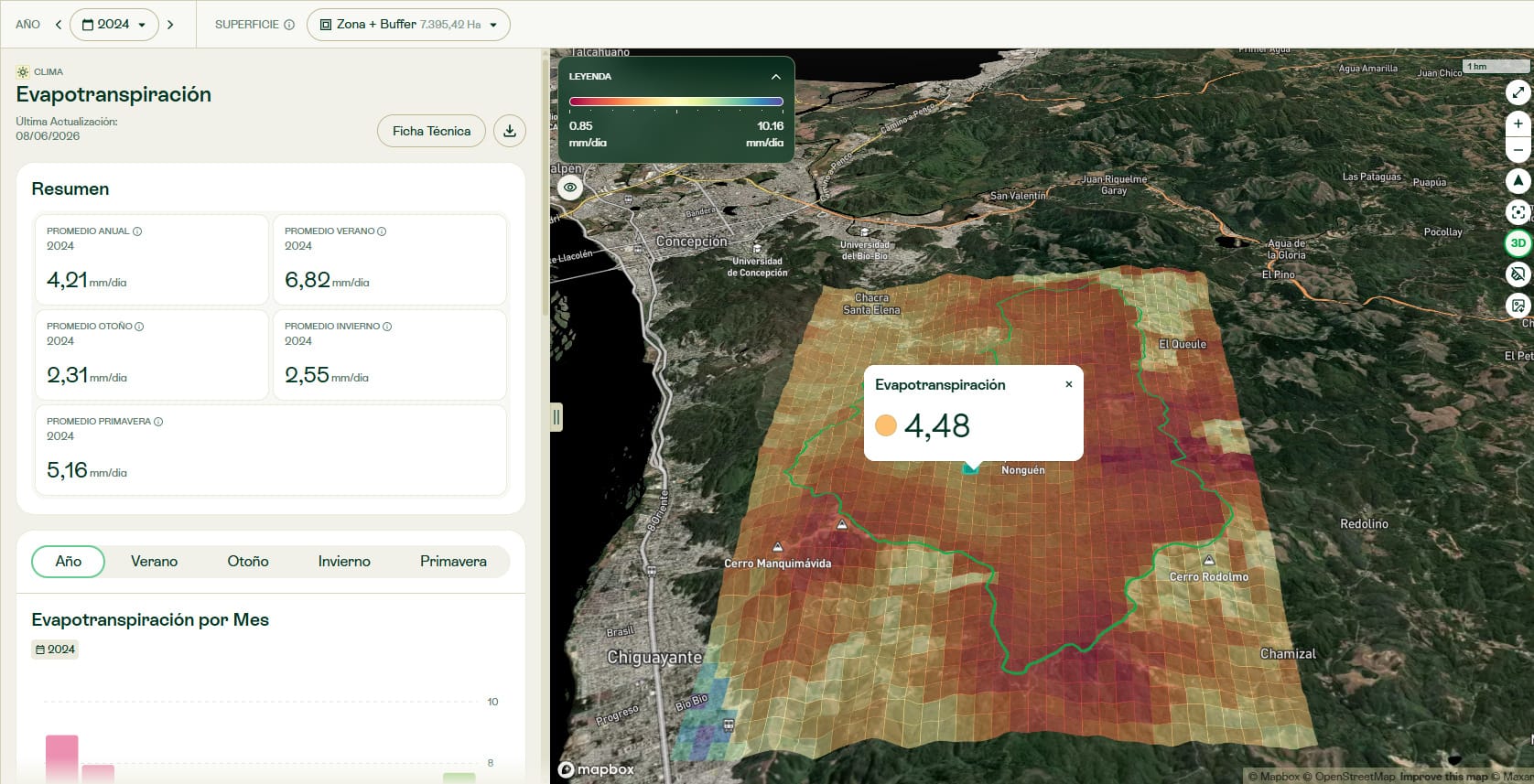Toggle layer visibility eye icon
The image size is (1534, 784).
(x=570, y=188)
